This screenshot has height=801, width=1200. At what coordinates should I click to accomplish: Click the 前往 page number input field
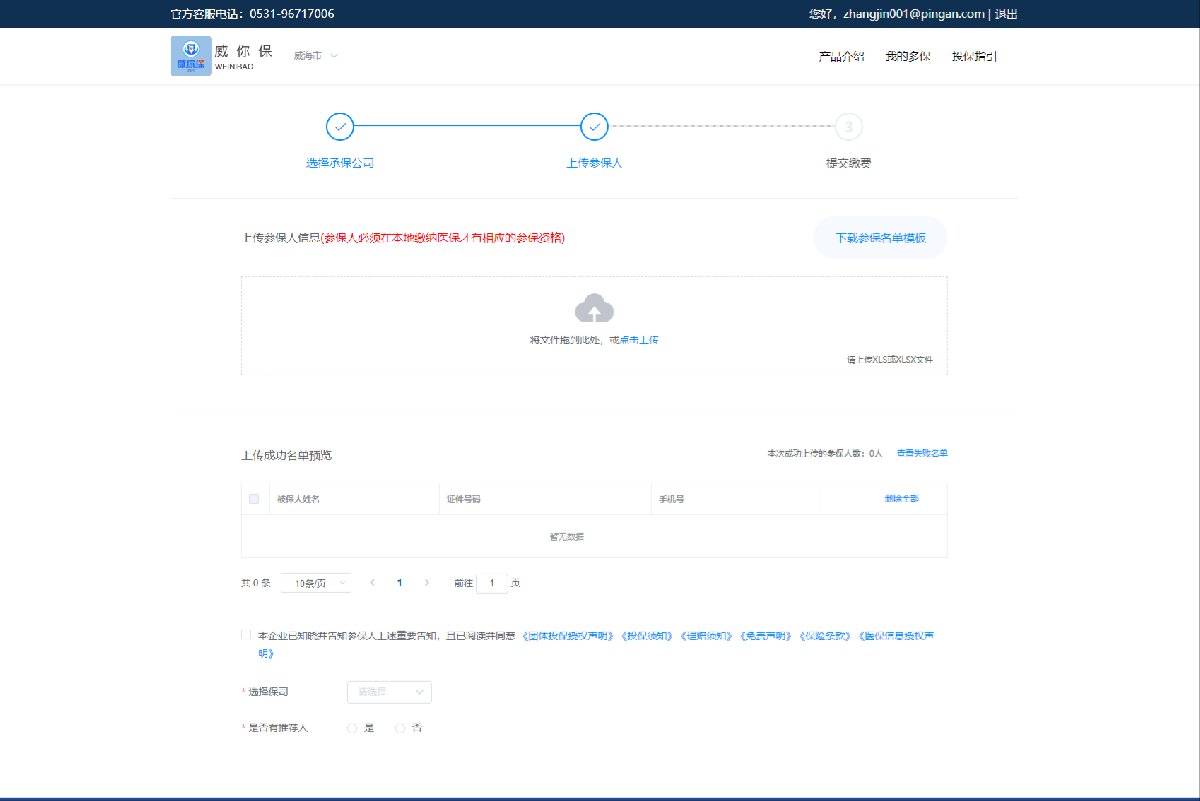(492, 582)
